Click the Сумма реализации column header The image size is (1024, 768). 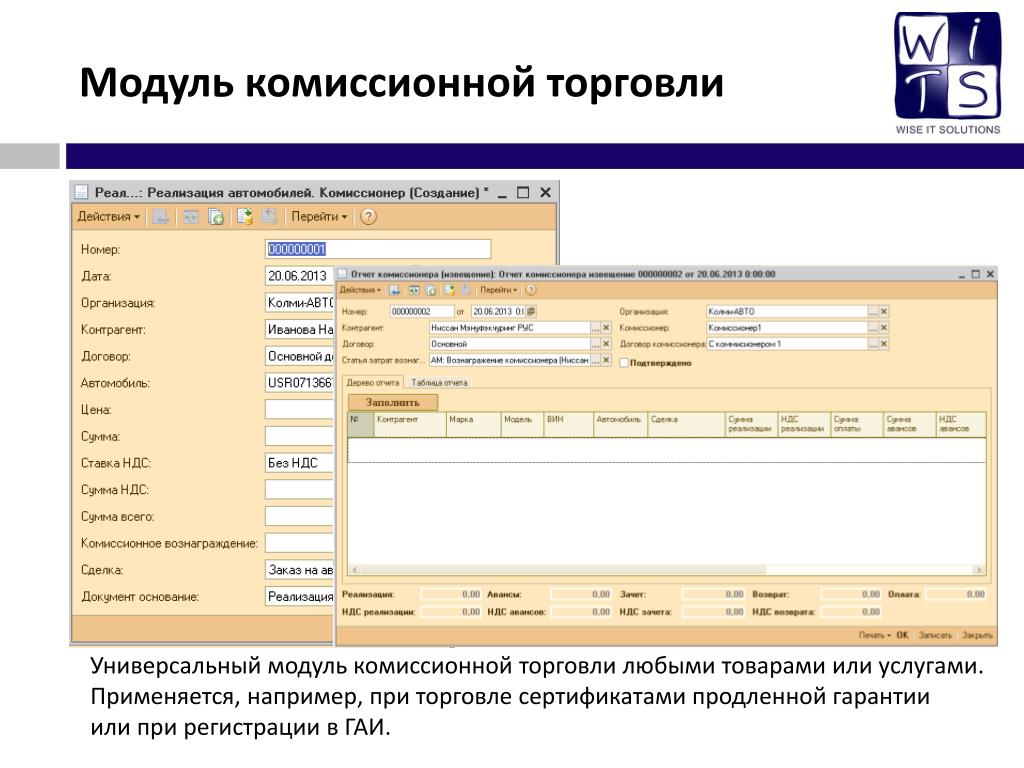coord(752,424)
